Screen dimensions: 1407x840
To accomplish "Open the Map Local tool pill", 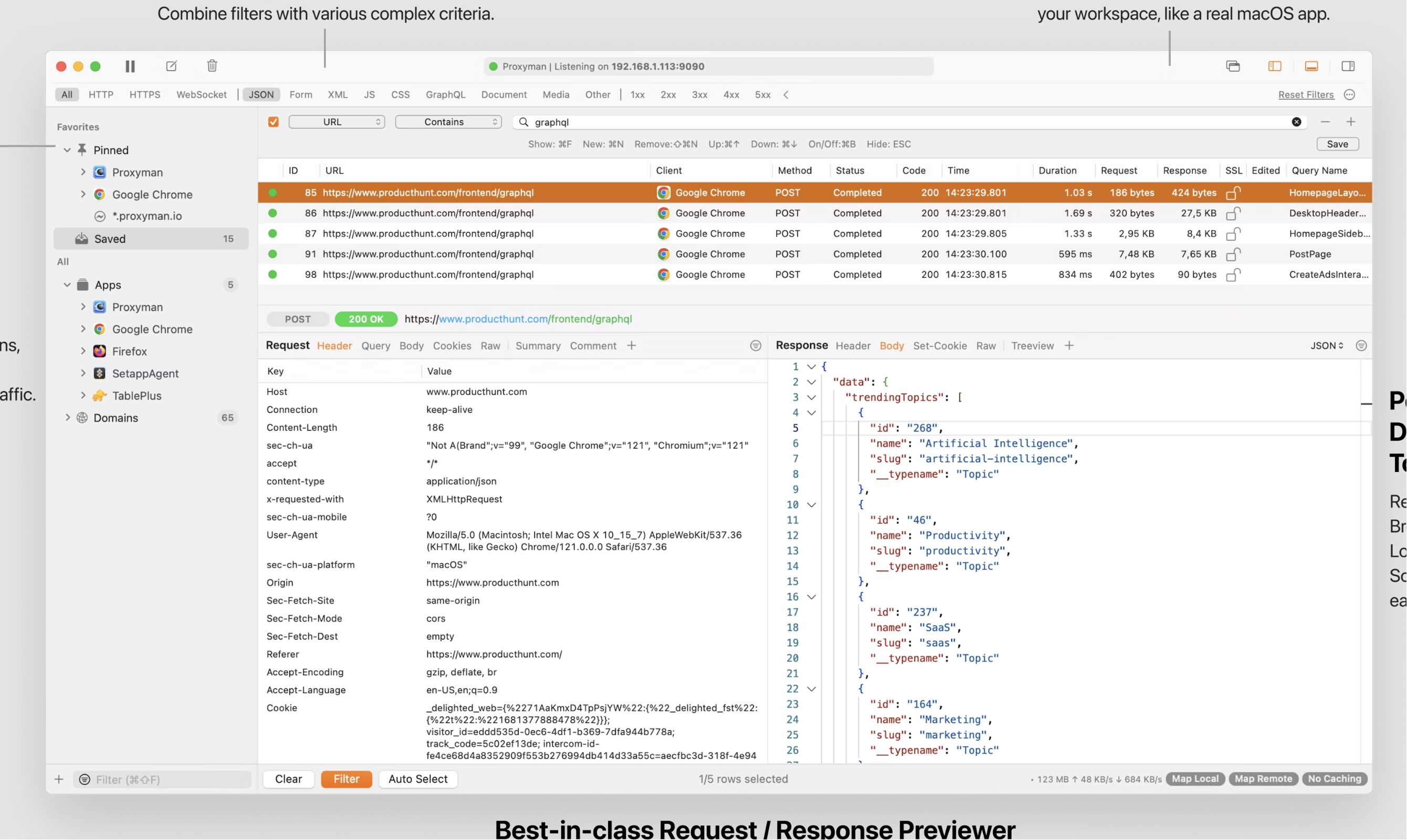I will [x=1195, y=779].
